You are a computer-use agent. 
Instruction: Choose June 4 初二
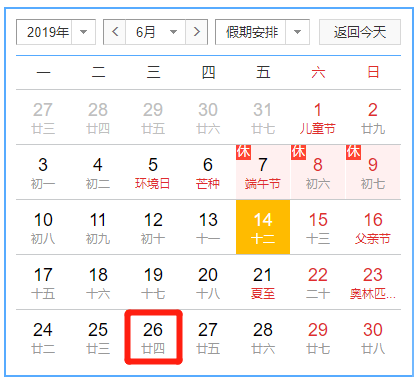click(98, 172)
